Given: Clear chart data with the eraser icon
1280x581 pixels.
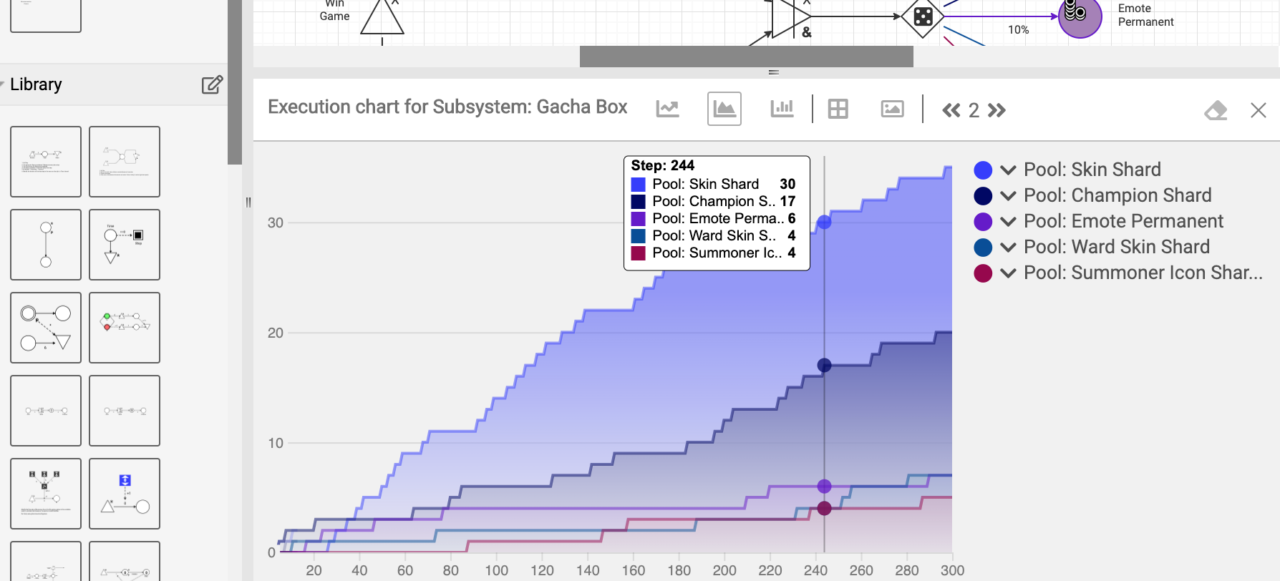Looking at the screenshot, I should [x=1216, y=110].
